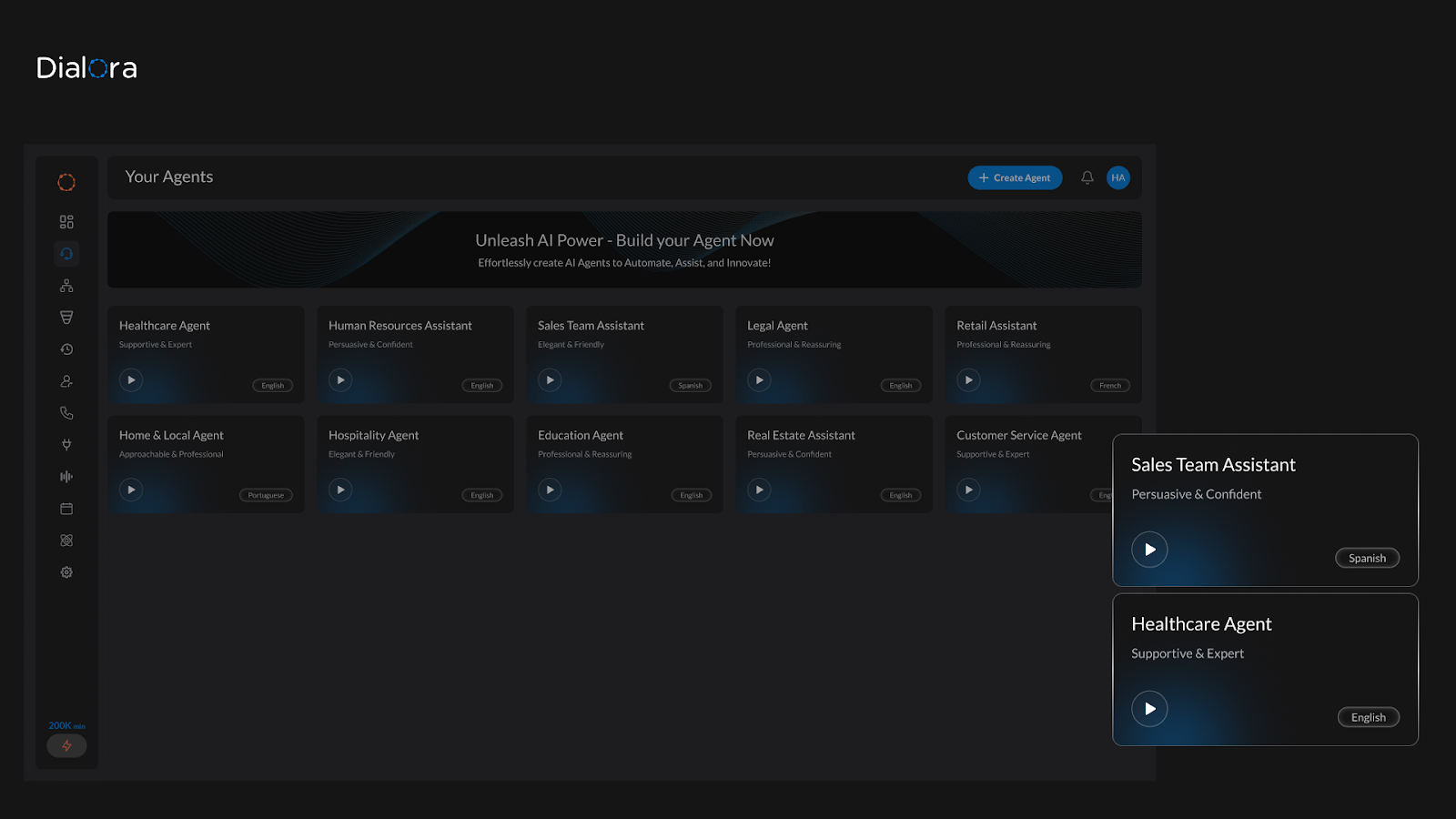Viewport: 1456px width, 819px height.
Task: Play the Healthcare Agent voice sample
Action: click(130, 379)
